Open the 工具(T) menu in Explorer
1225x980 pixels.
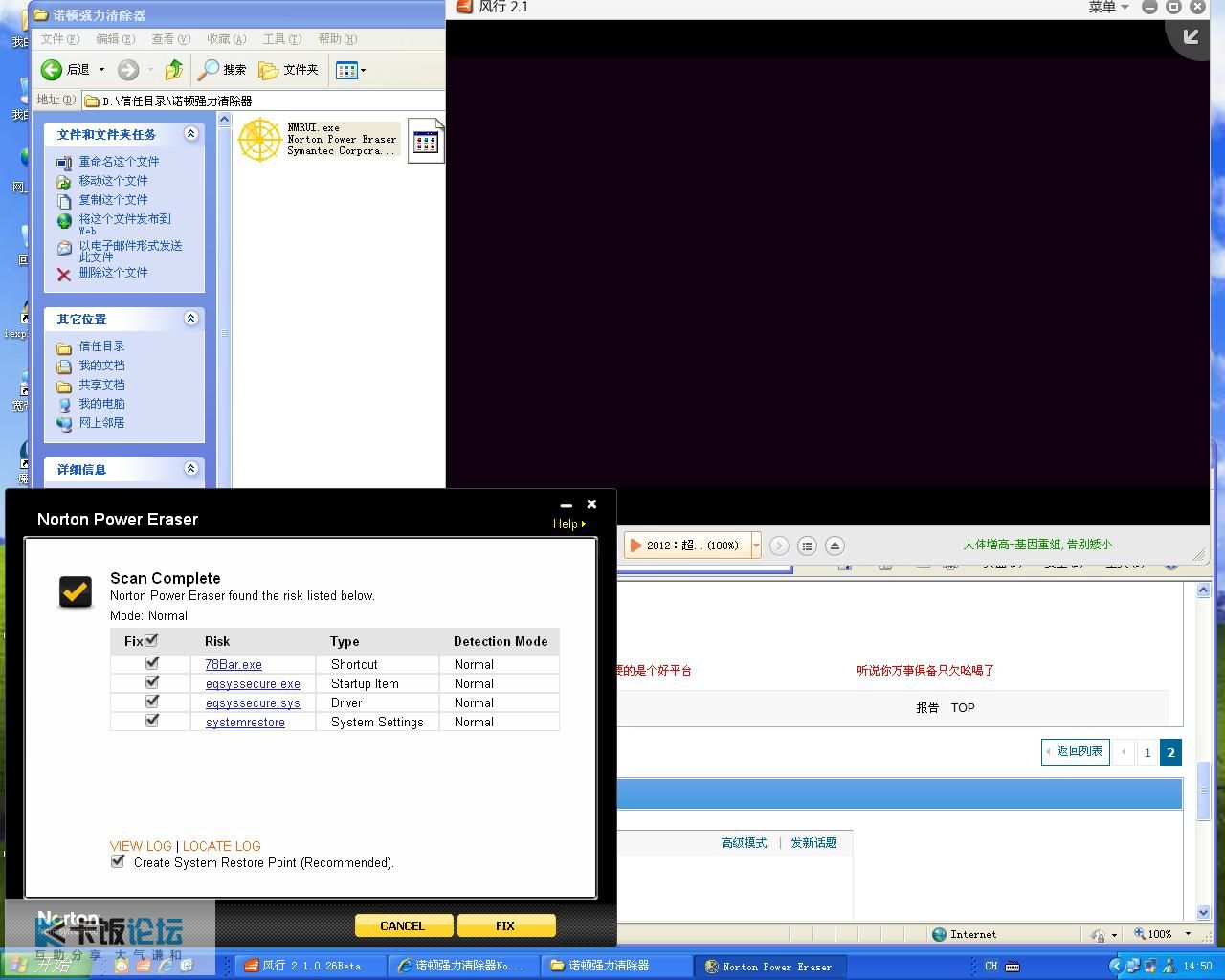[281, 38]
